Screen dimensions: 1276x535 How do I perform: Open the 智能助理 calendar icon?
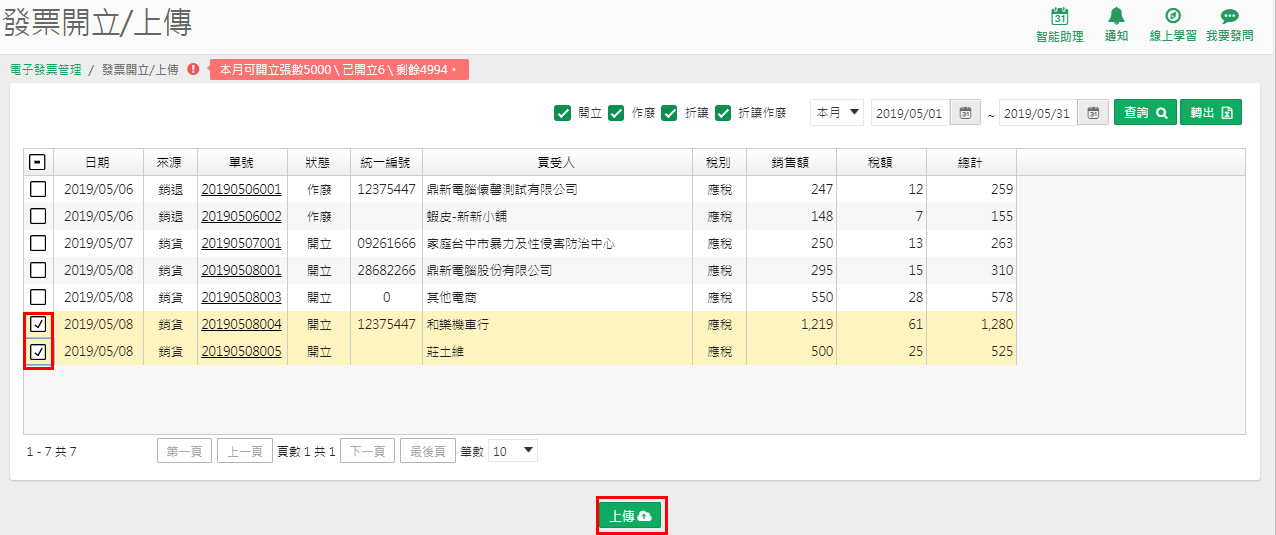[1060, 17]
